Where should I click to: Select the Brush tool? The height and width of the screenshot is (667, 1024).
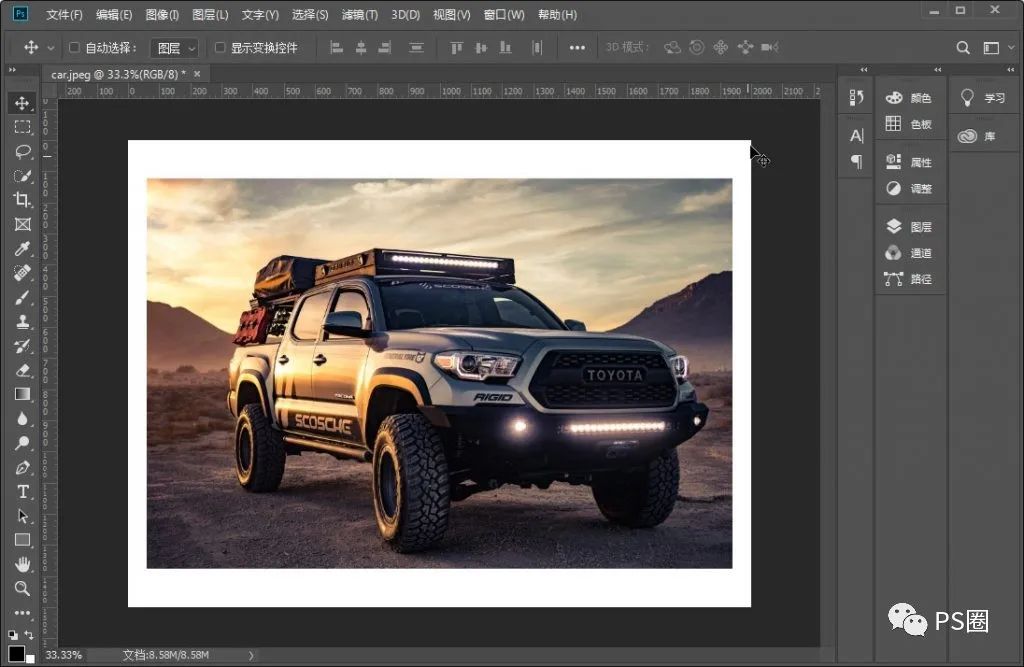[x=22, y=297]
